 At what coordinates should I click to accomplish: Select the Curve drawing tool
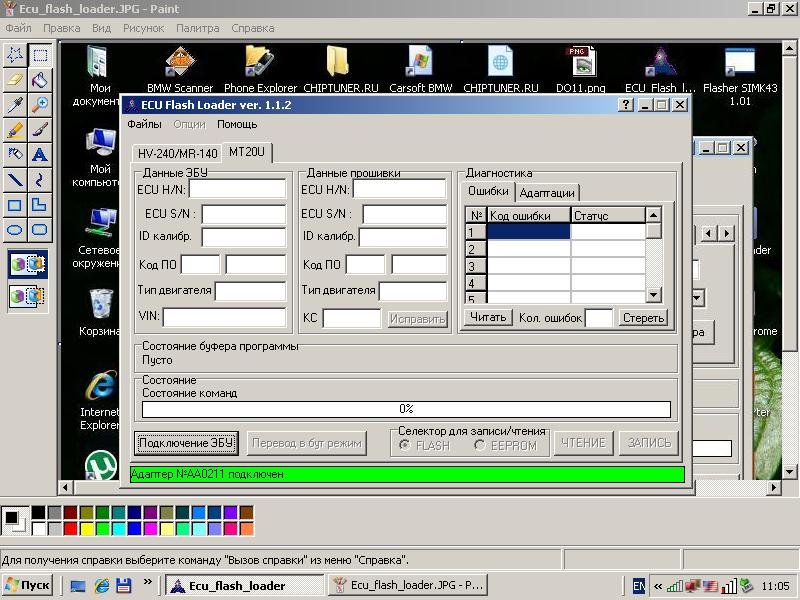[x=40, y=180]
